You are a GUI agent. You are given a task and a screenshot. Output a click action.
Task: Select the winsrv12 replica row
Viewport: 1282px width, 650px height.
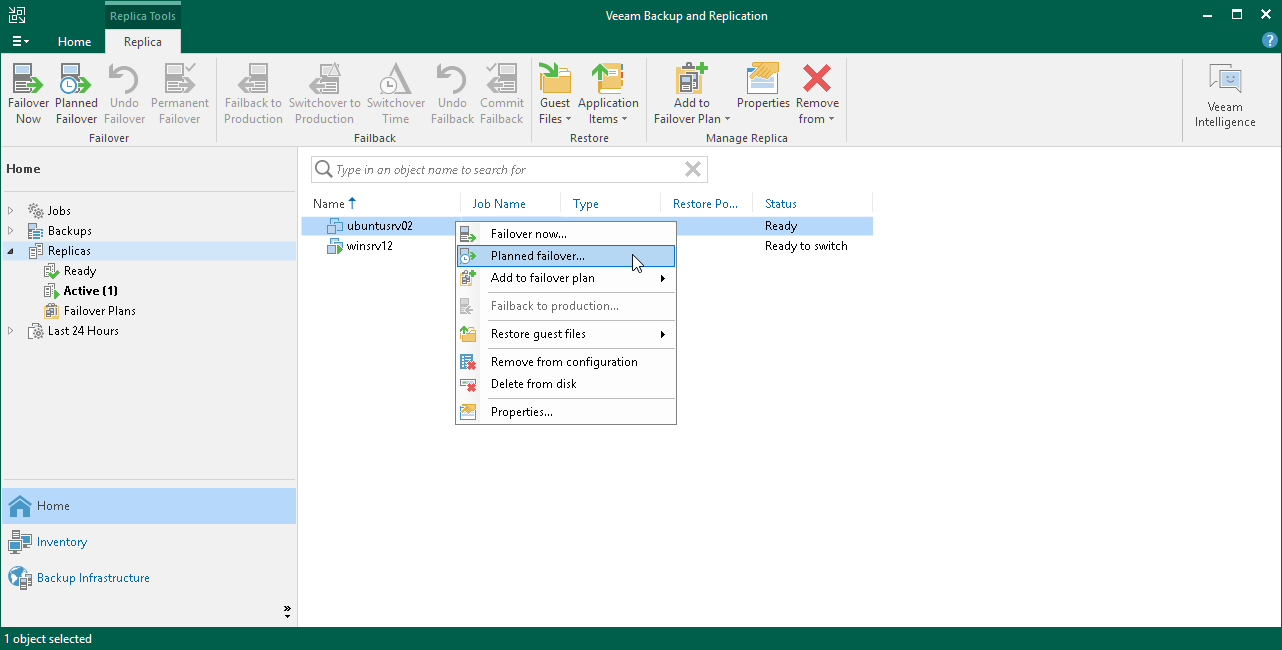(587, 246)
